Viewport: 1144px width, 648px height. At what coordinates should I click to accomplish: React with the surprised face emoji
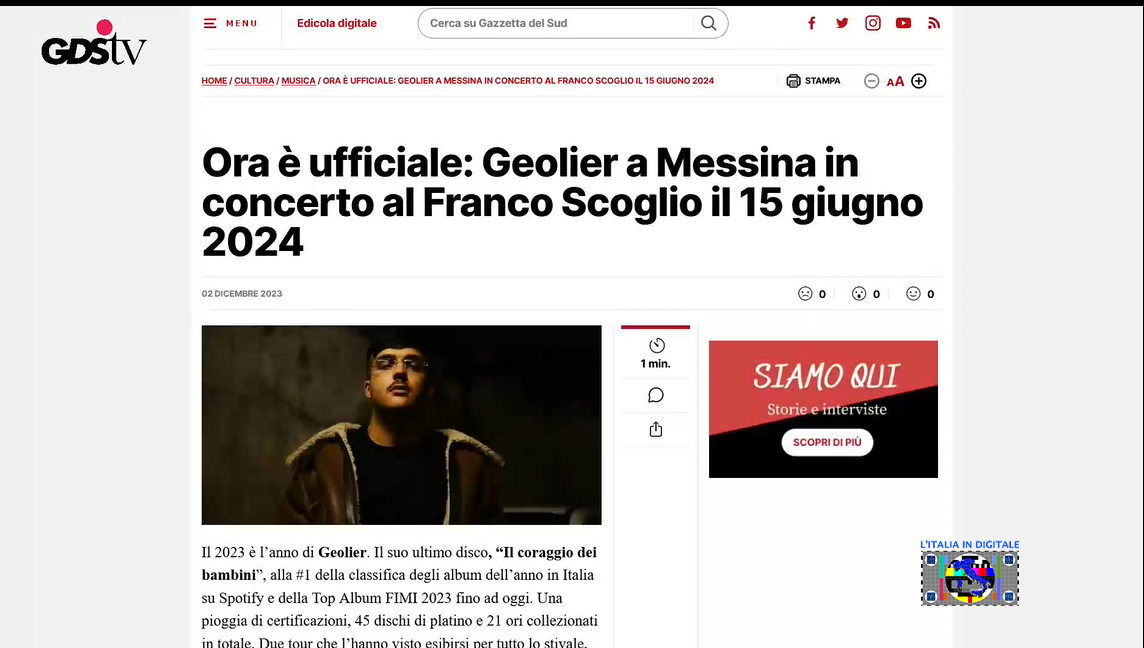859,293
